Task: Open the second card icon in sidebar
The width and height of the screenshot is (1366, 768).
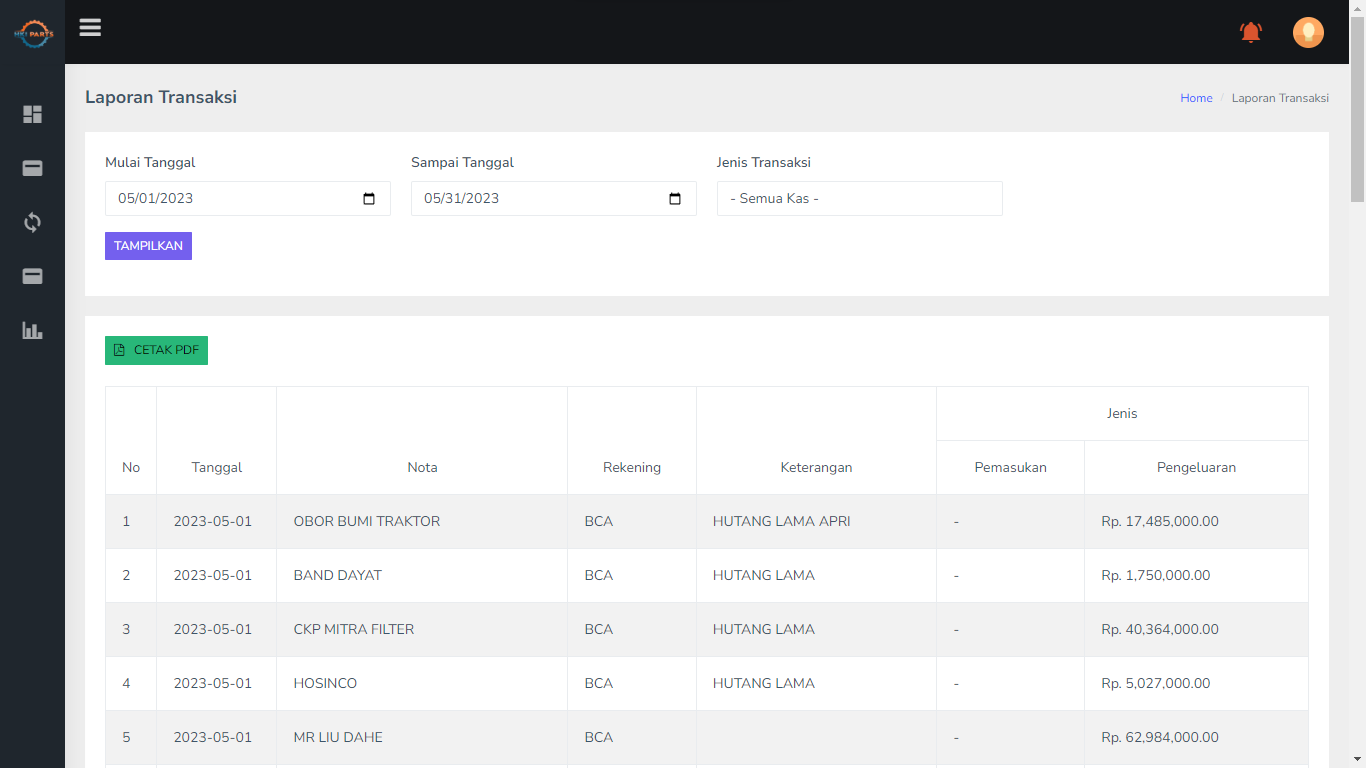Action: coord(32,276)
